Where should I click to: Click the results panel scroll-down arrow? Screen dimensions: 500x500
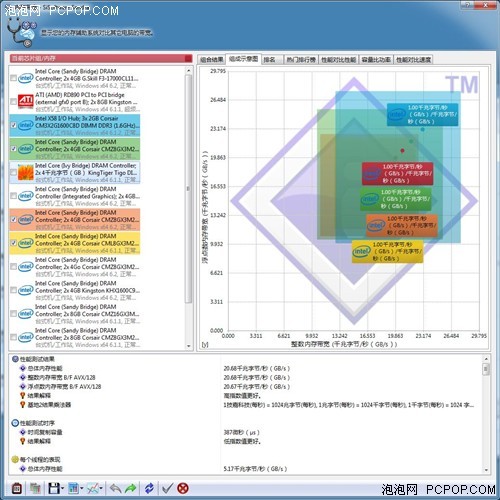coord(486,470)
